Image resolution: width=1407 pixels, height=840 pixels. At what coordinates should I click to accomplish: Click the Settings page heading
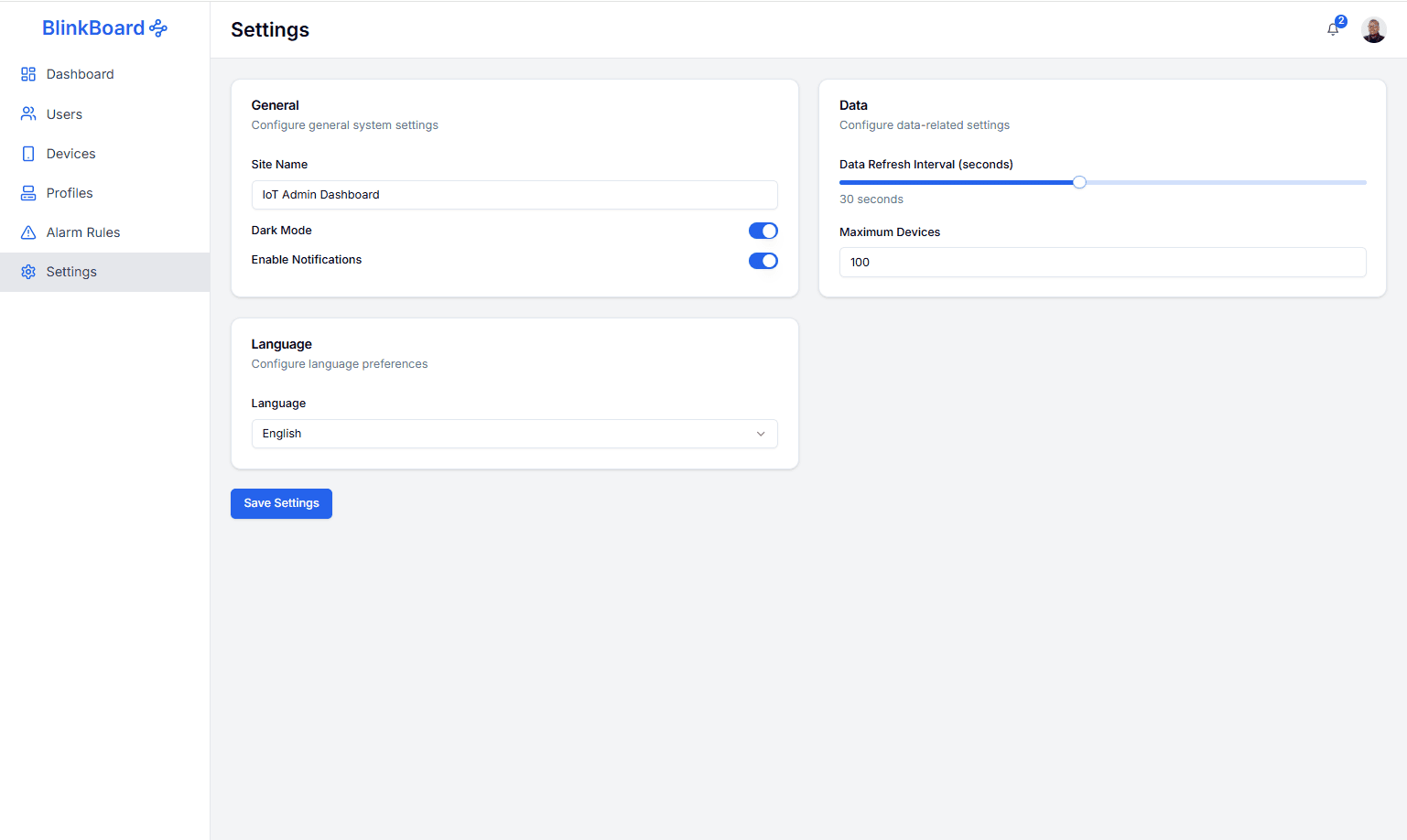tap(270, 30)
